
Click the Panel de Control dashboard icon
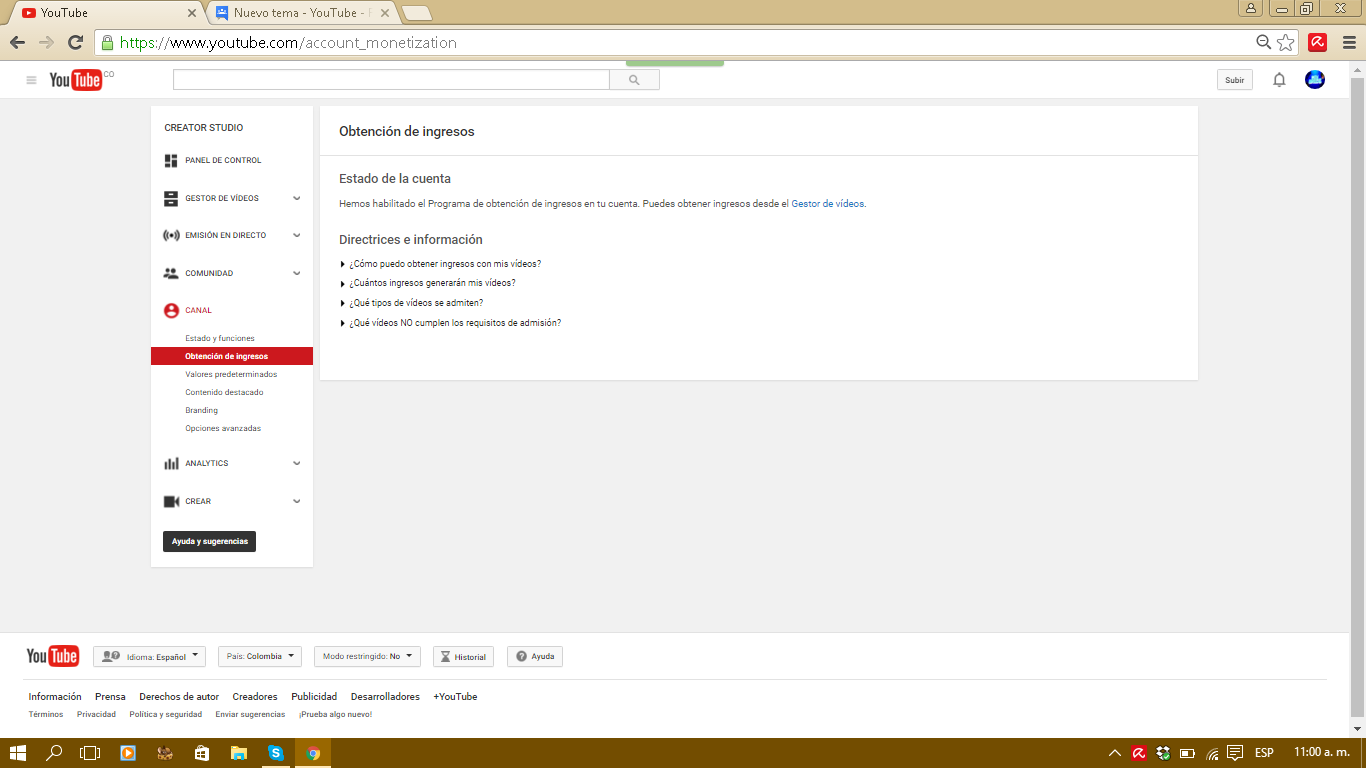tap(171, 160)
